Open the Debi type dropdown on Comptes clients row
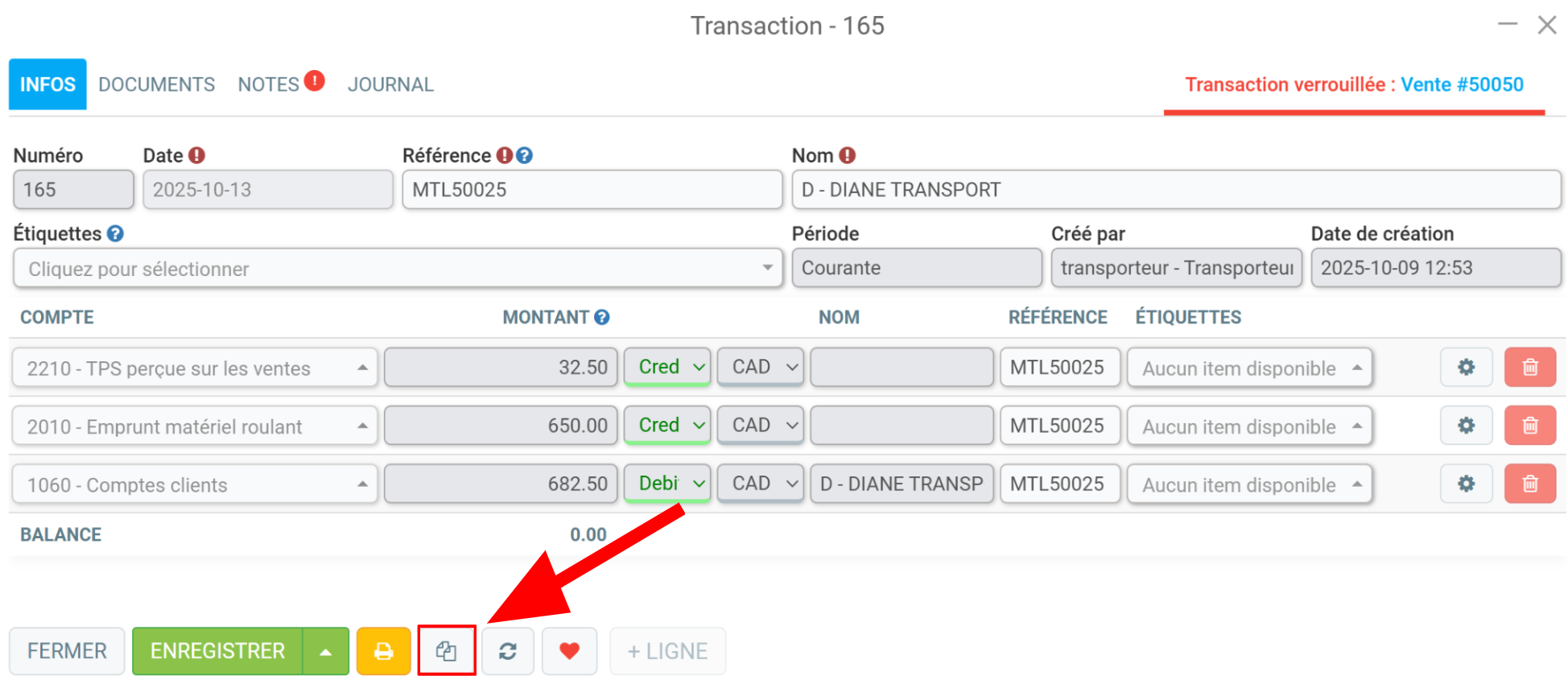This screenshot has width=1568, height=684. coord(667,484)
